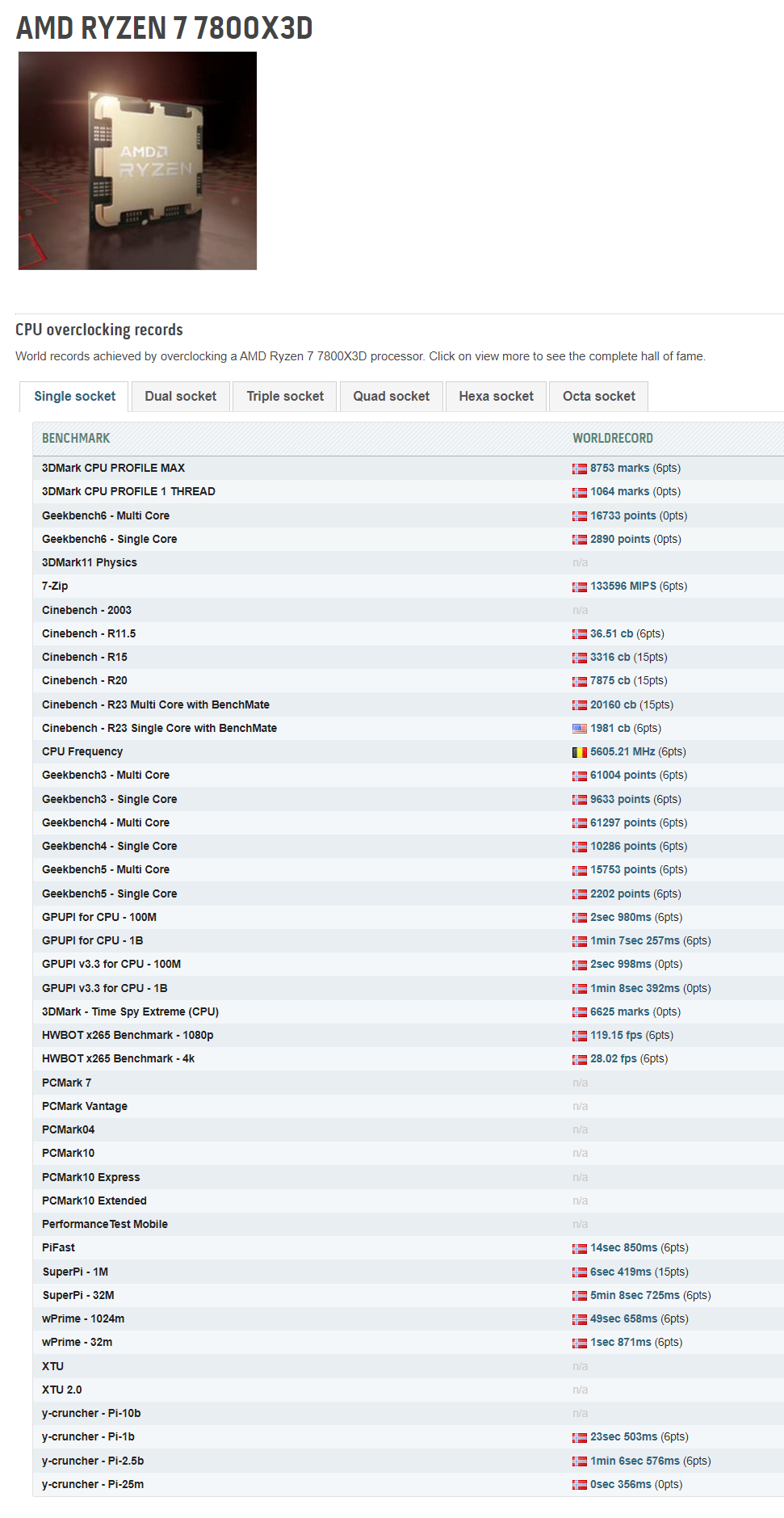
Task: Click the flag icon beside 2sec 980ms
Action: pyautogui.click(x=580, y=918)
